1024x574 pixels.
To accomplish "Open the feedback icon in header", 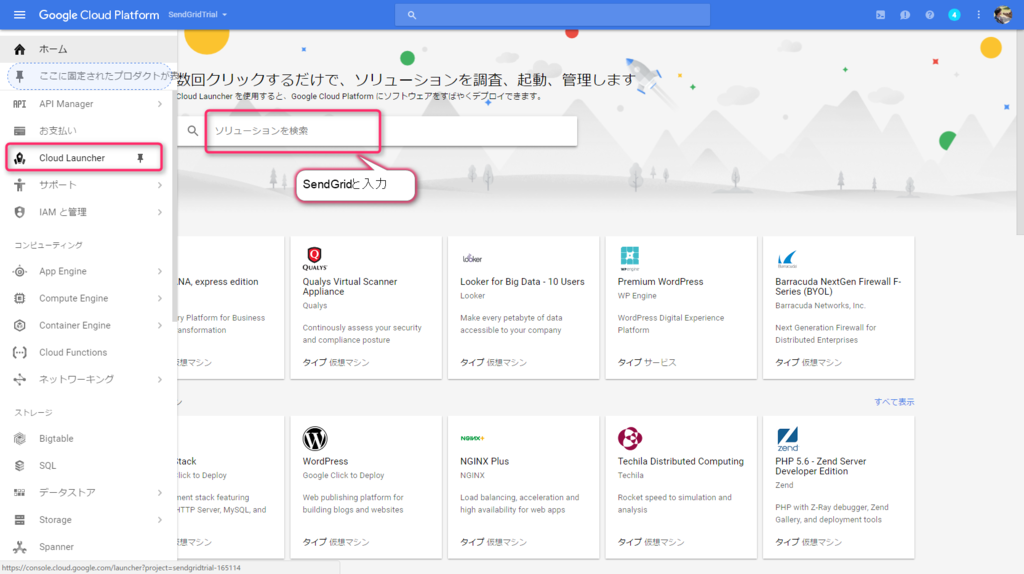I will (904, 14).
